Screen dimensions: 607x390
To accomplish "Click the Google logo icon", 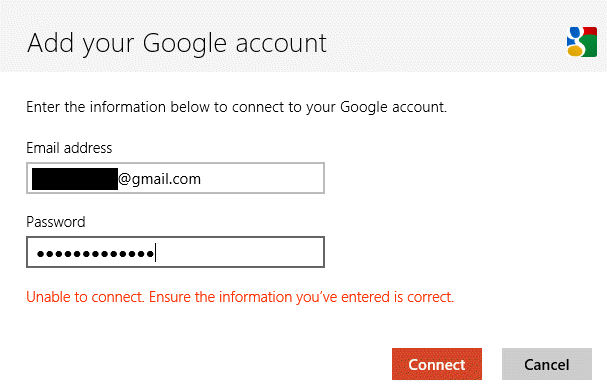I will coord(582,41).
